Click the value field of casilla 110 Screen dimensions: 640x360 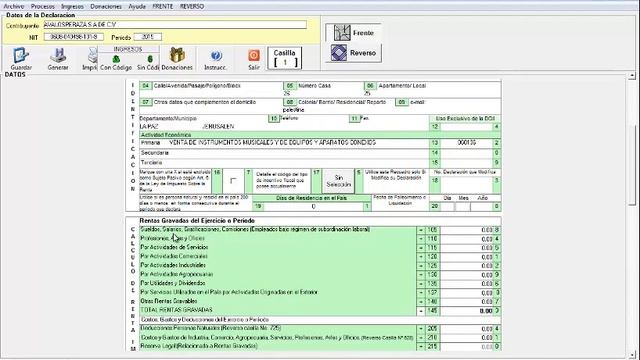pos(467,239)
